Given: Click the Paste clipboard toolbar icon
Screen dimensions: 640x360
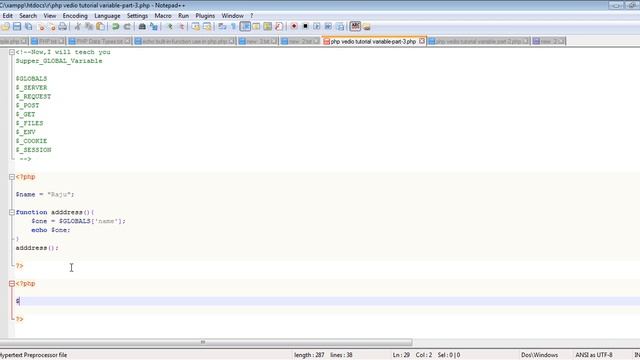Looking at the screenshot, I should tap(100, 27).
